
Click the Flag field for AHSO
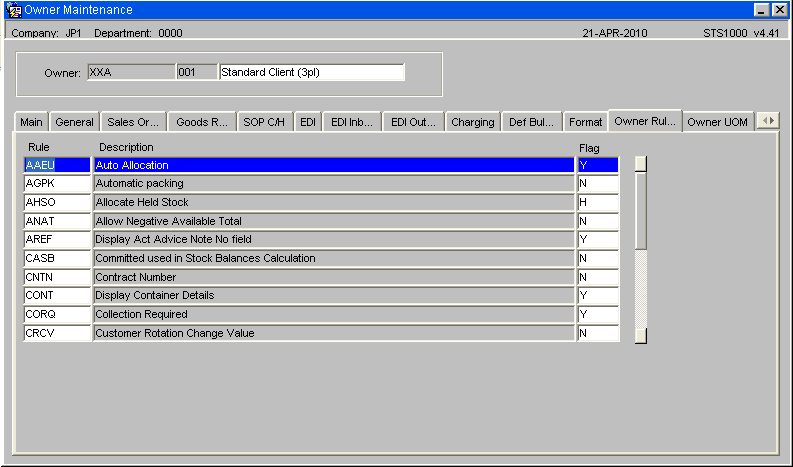click(x=598, y=202)
